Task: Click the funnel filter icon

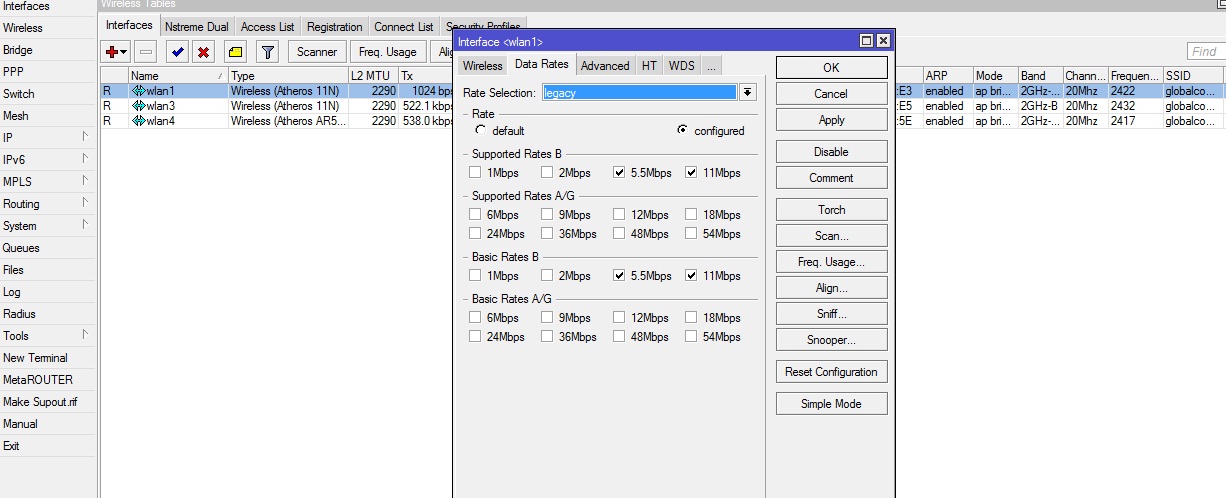Action: [x=267, y=51]
